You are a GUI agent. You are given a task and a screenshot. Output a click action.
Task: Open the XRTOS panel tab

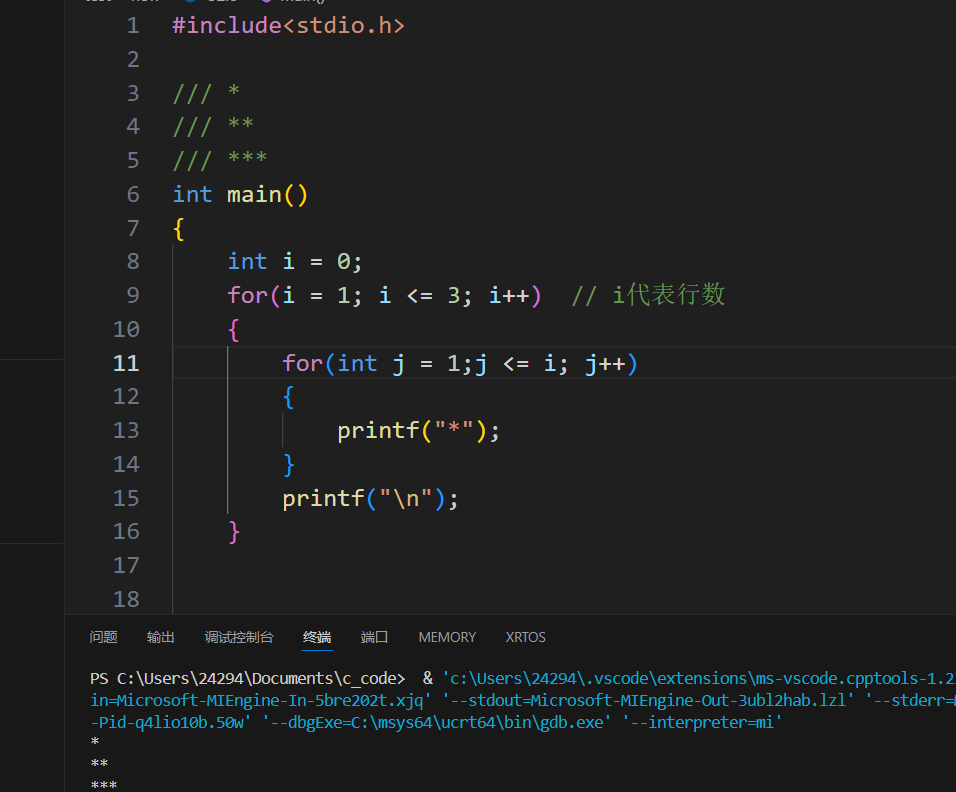pos(525,637)
